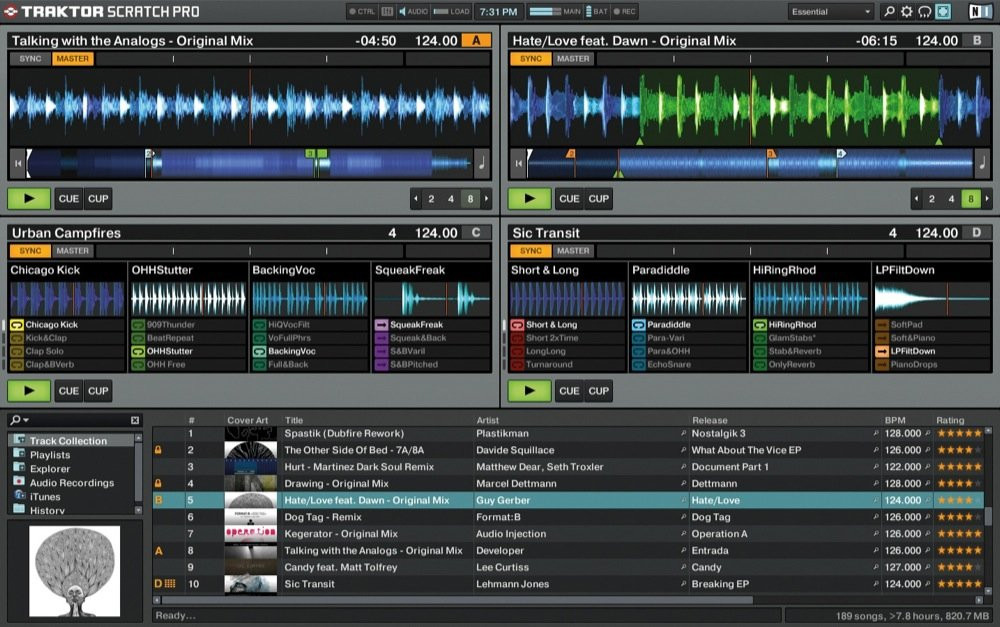The height and width of the screenshot is (627, 1000).
Task: Open the Essential layout dropdown
Action: coord(828,11)
